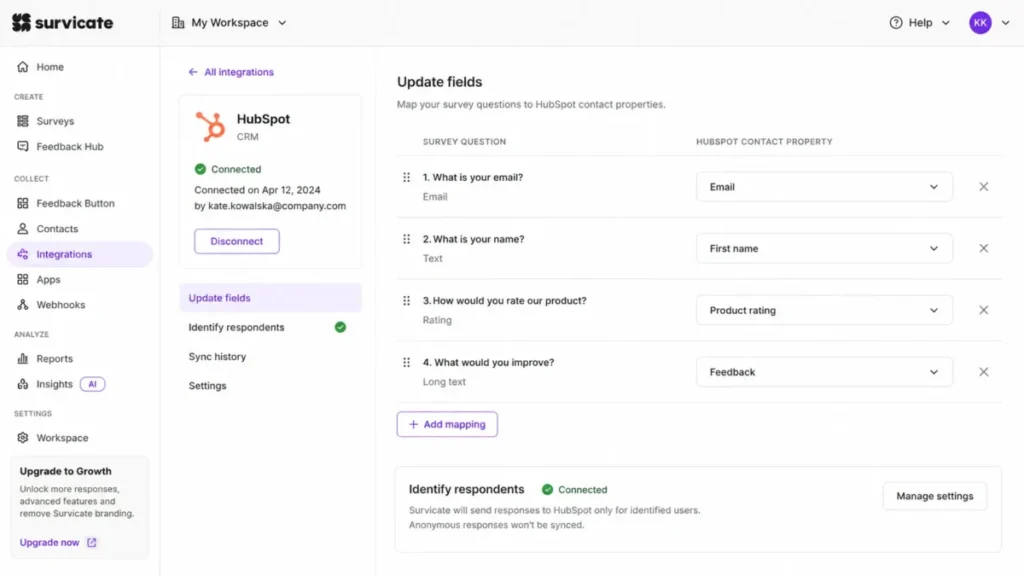Click the Add mapping button

[x=447, y=424]
